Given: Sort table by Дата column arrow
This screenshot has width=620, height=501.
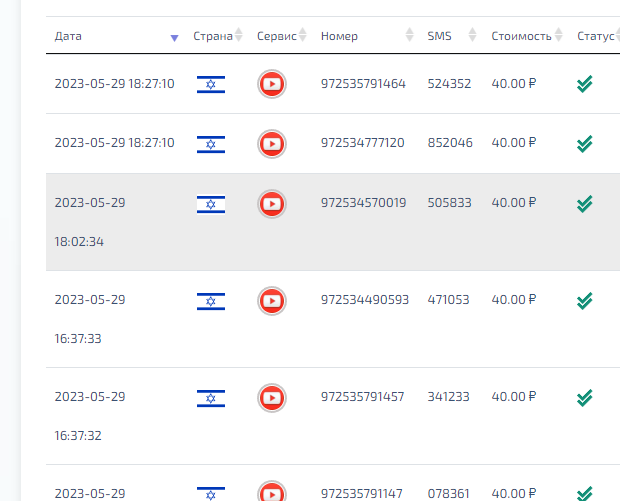Looking at the screenshot, I should coord(174,37).
